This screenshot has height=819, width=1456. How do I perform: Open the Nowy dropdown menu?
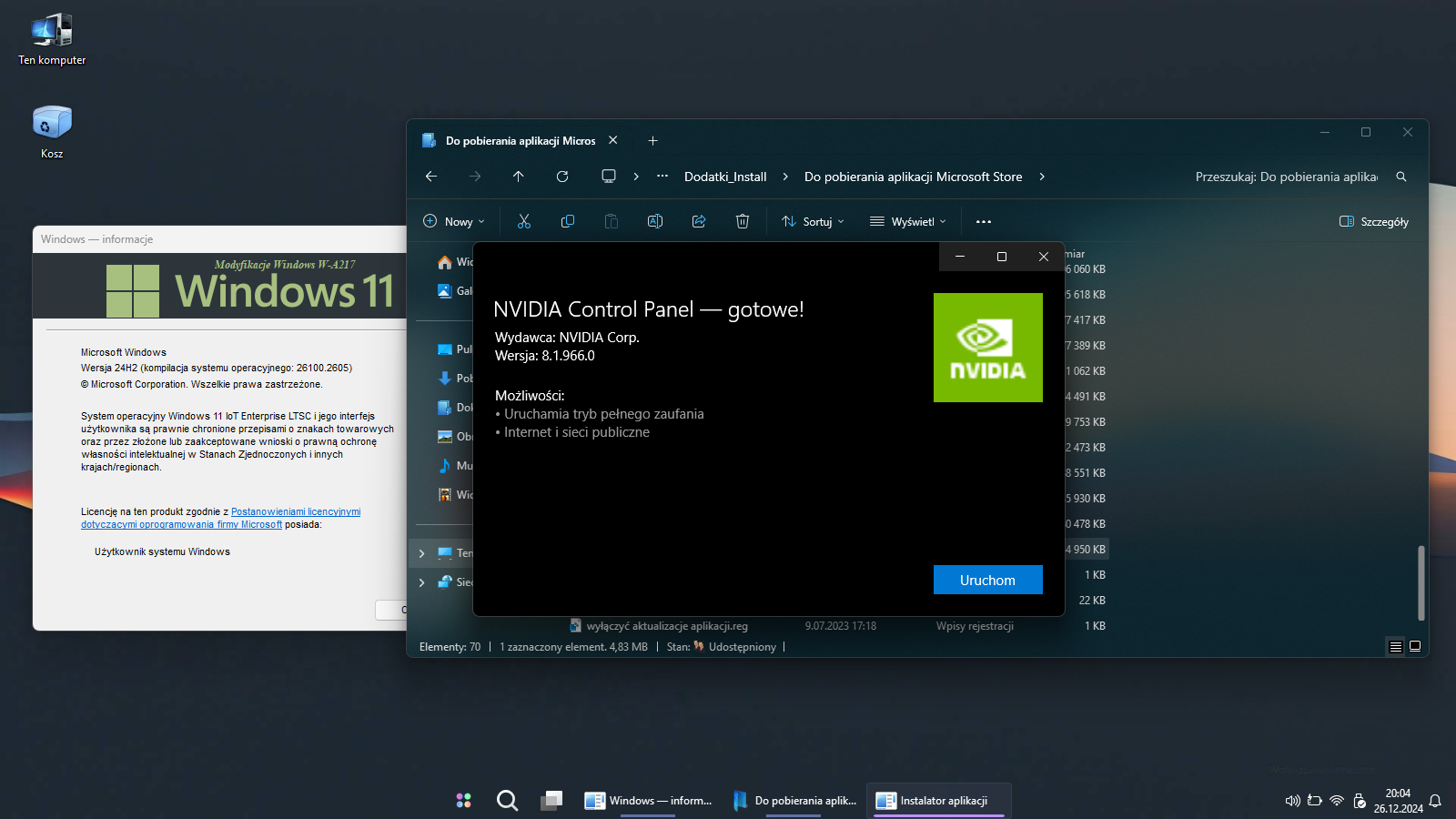(454, 221)
